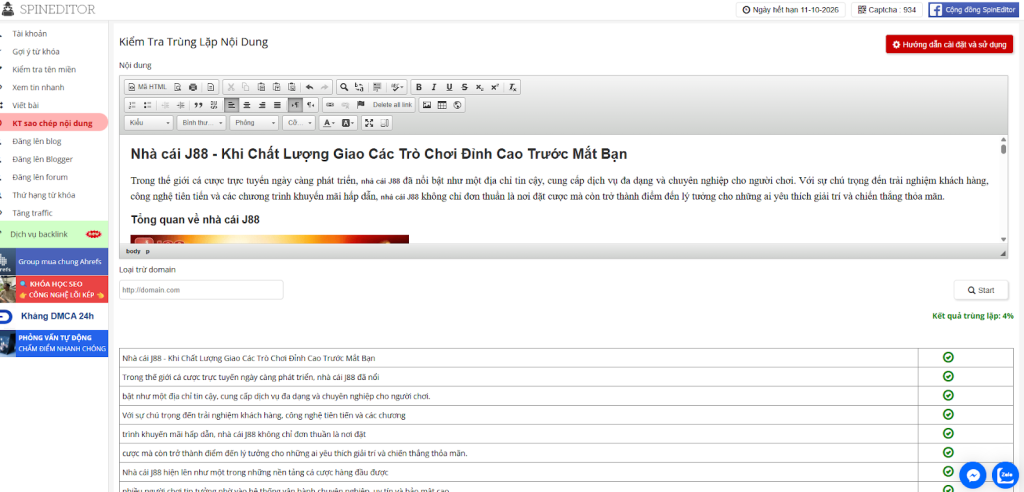The width and height of the screenshot is (1024, 492).
Task: Toggle justify text alignment
Action: [277, 104]
